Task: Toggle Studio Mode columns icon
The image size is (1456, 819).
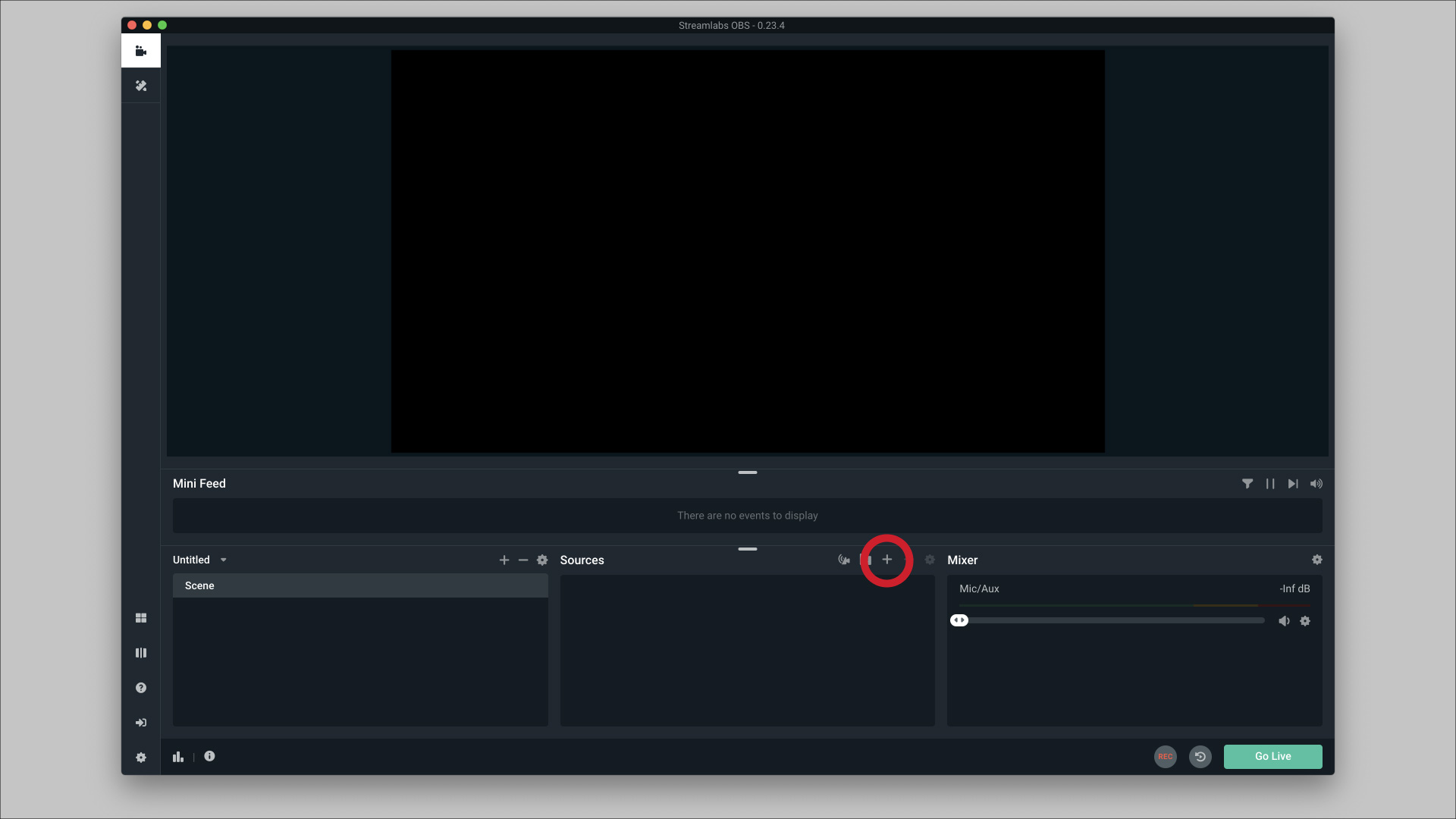Action: 141,653
